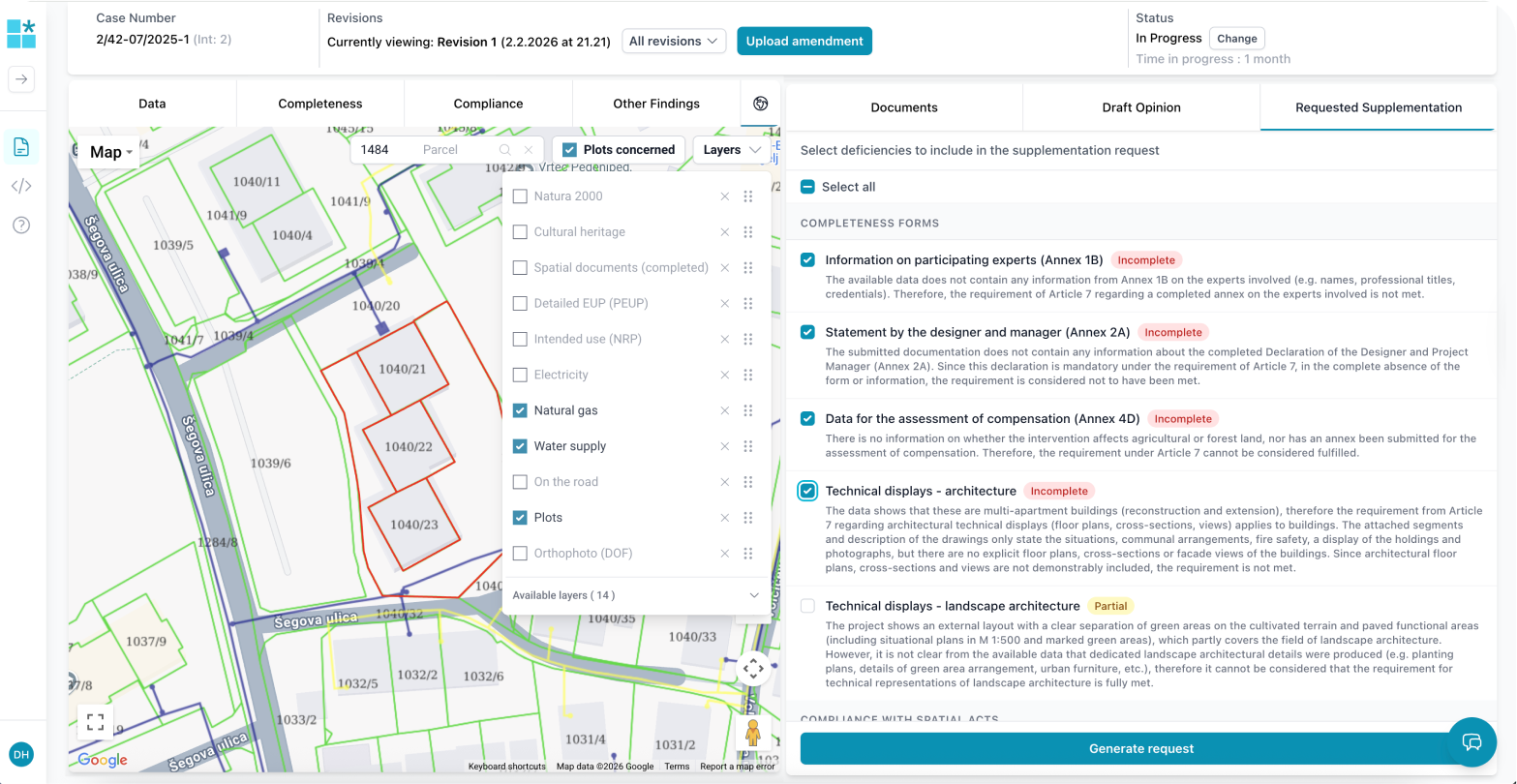Open the chat support bubble

[x=1471, y=742]
